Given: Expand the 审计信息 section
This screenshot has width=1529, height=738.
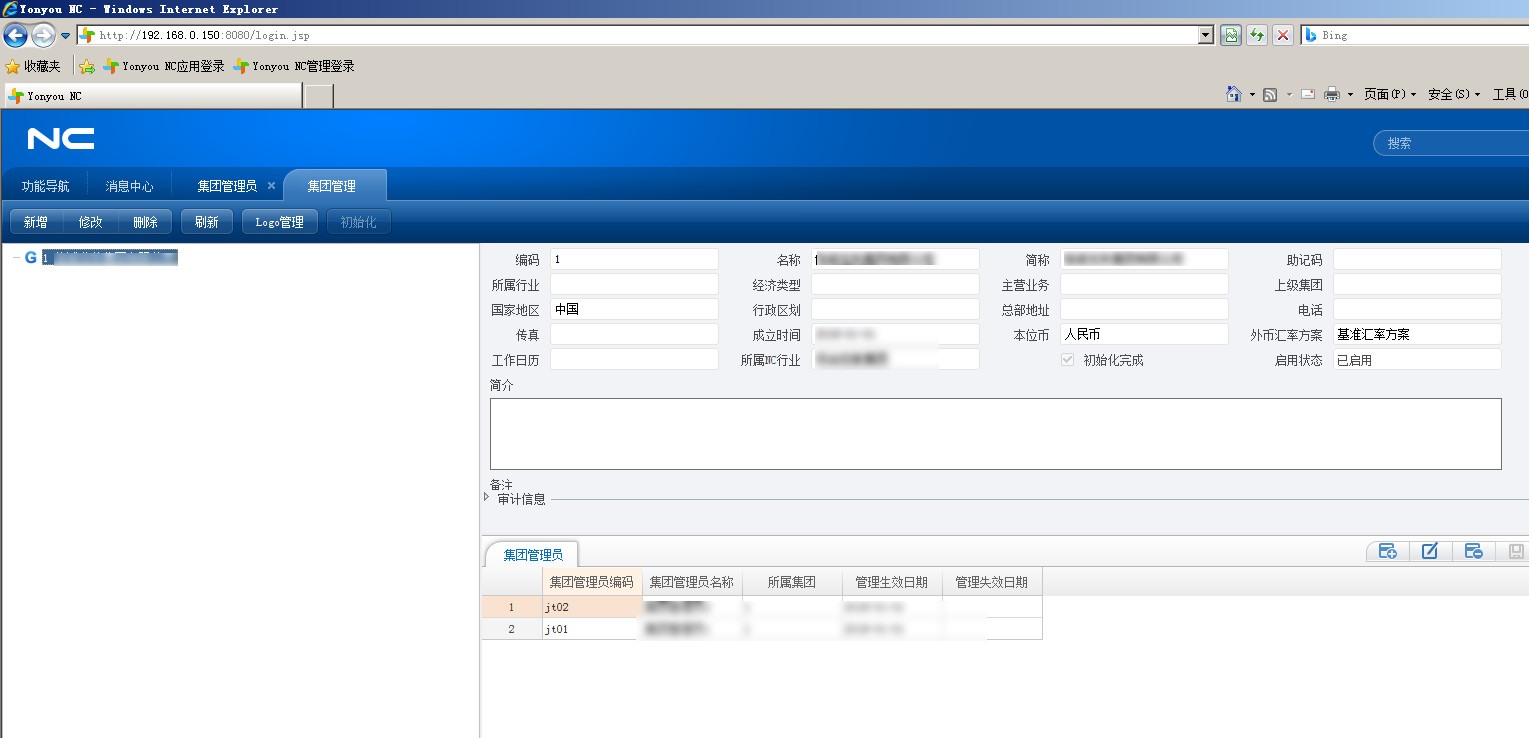Looking at the screenshot, I should coord(487,498).
